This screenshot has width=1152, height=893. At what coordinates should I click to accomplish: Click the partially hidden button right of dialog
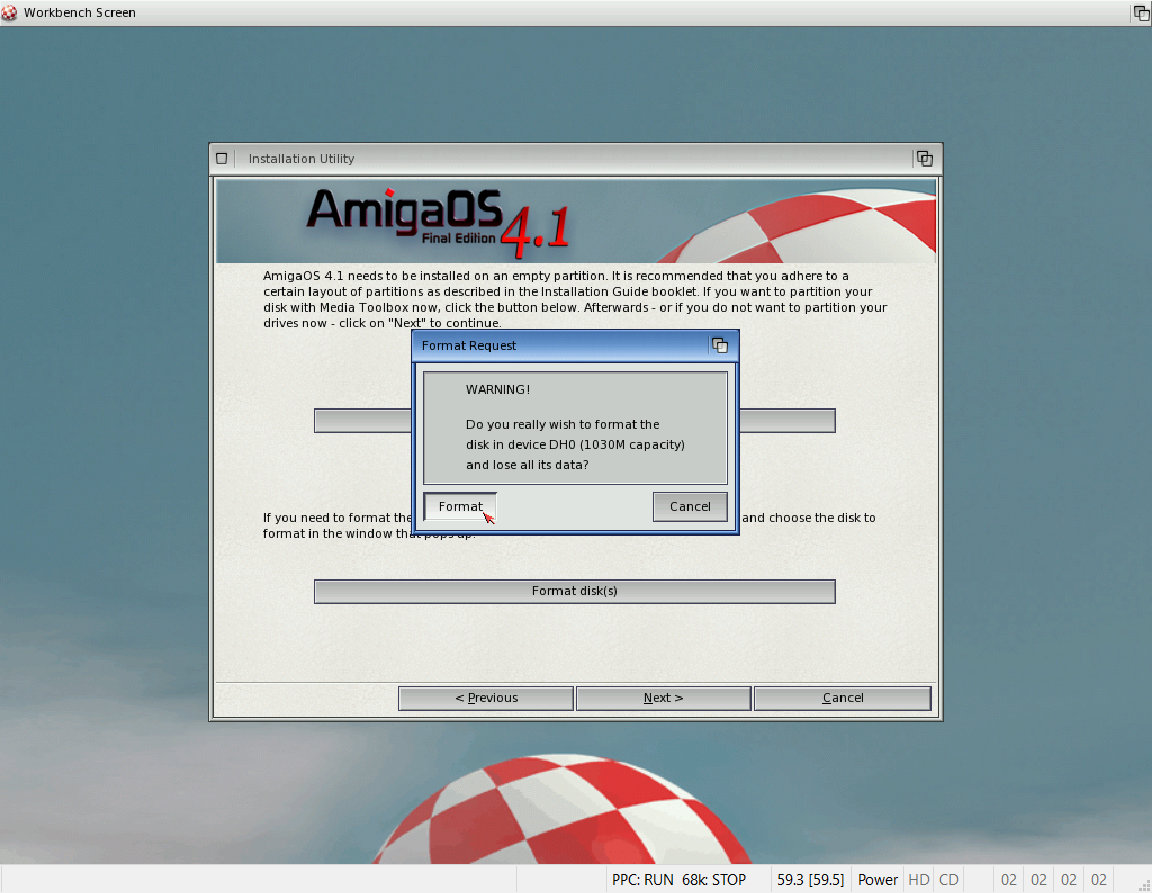[787, 421]
